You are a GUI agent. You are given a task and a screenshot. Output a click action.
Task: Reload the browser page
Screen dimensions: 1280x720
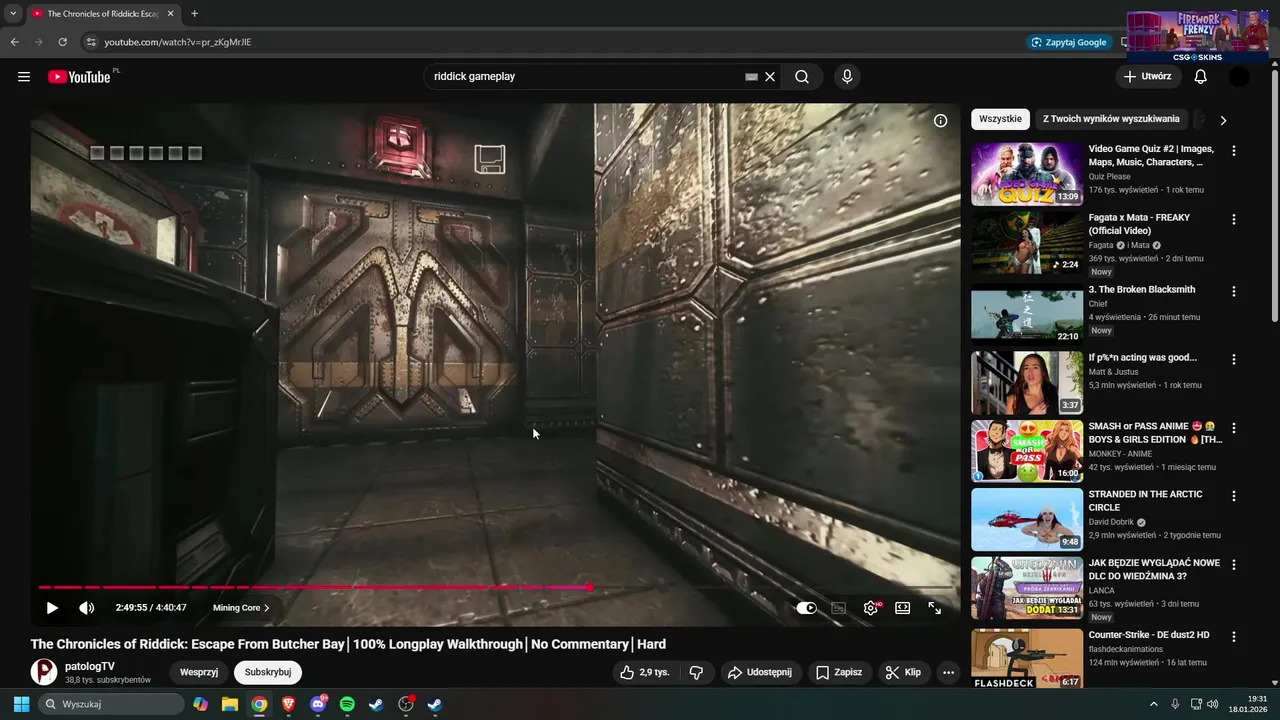62,42
